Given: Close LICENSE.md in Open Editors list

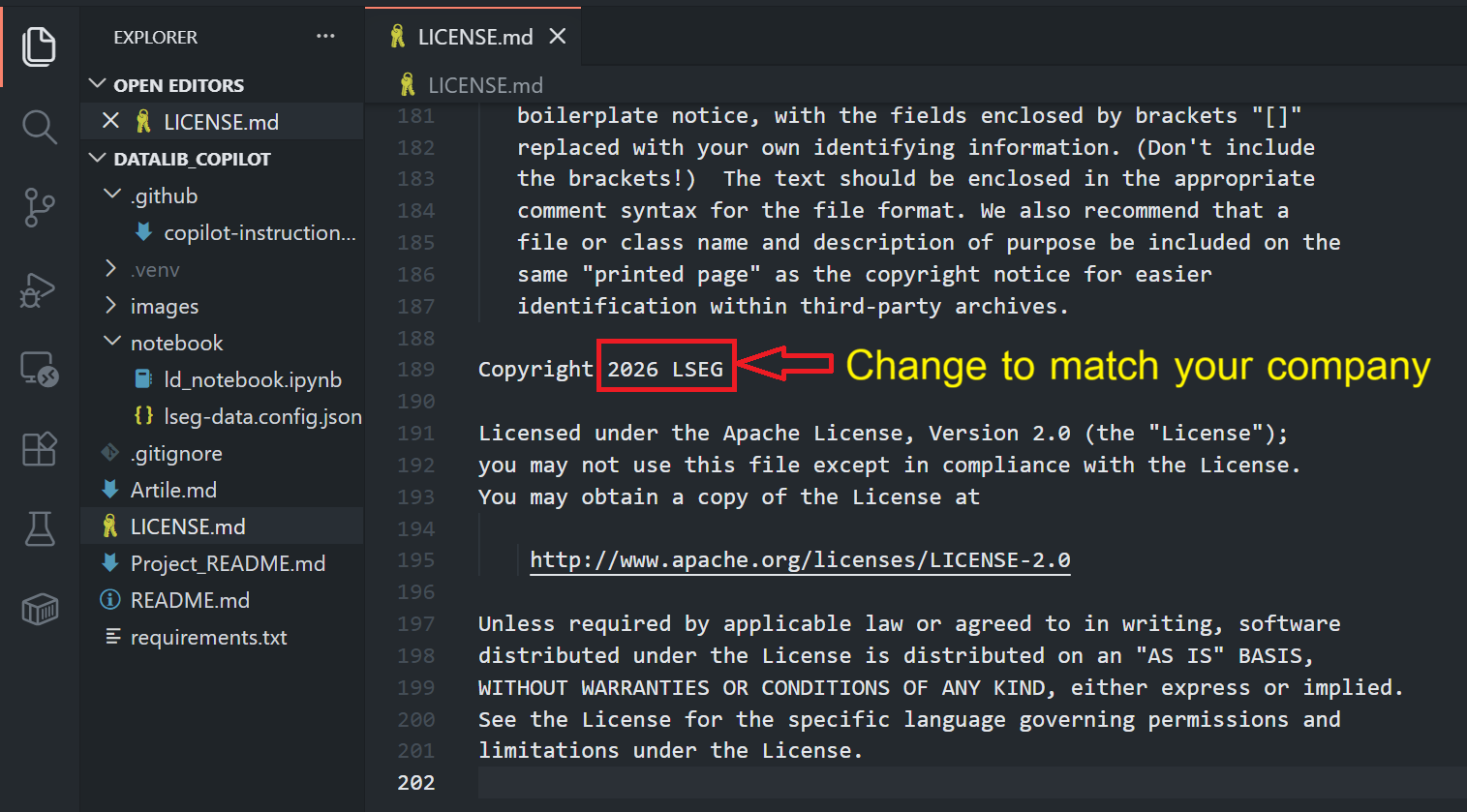Looking at the screenshot, I should pos(110,121).
